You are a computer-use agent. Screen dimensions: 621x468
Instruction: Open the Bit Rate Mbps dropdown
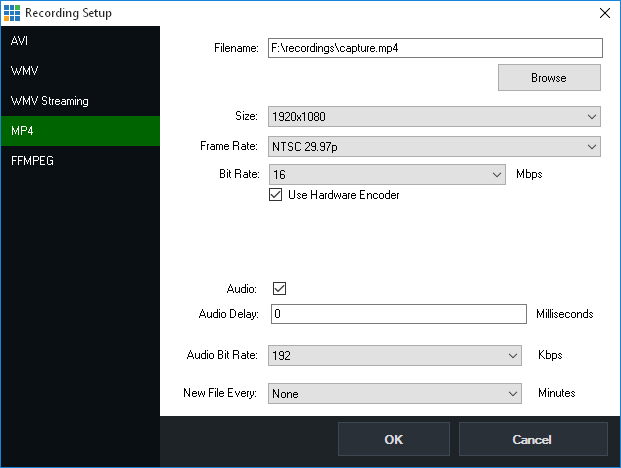(386, 175)
